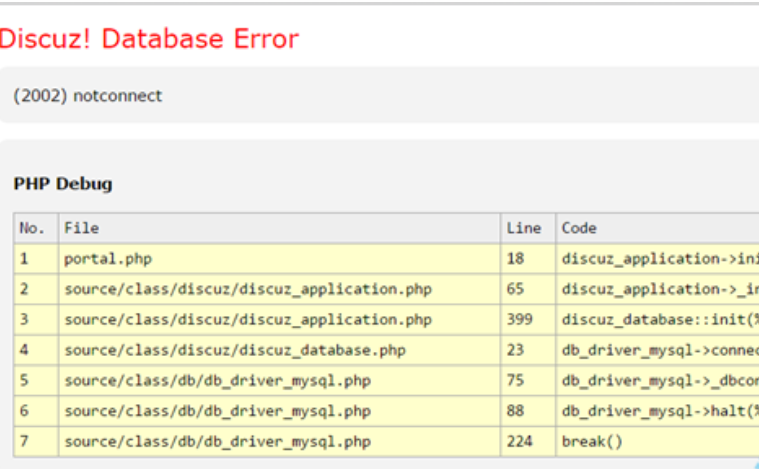The image size is (759, 469).
Task: Click line number 399 cell
Action: click(520, 320)
